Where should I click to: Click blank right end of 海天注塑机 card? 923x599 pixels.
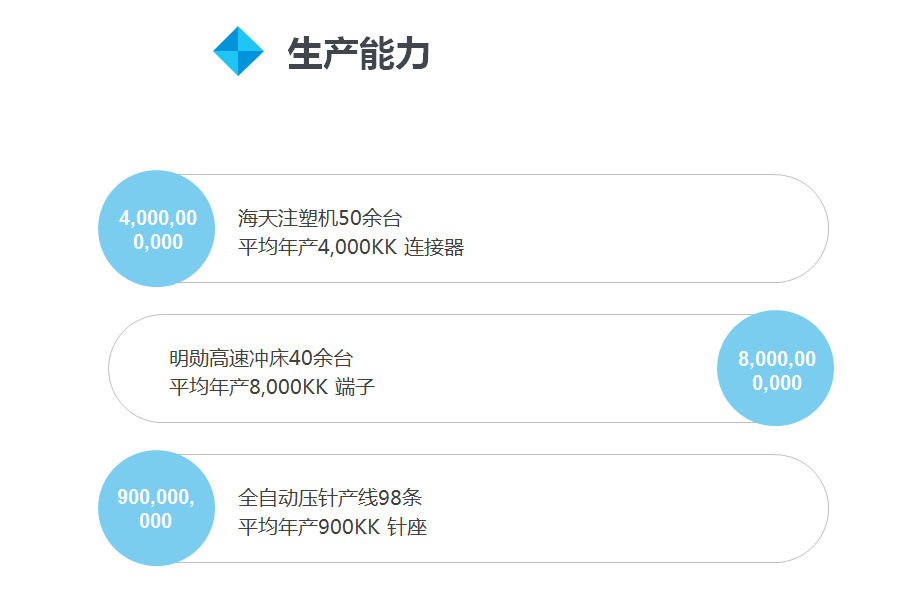pos(700,229)
